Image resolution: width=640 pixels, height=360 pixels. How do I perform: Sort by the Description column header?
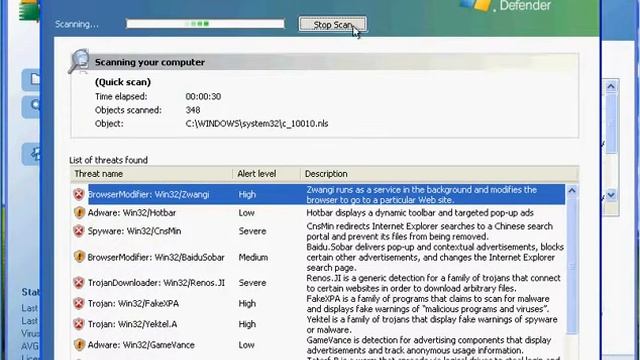[x=439, y=174]
